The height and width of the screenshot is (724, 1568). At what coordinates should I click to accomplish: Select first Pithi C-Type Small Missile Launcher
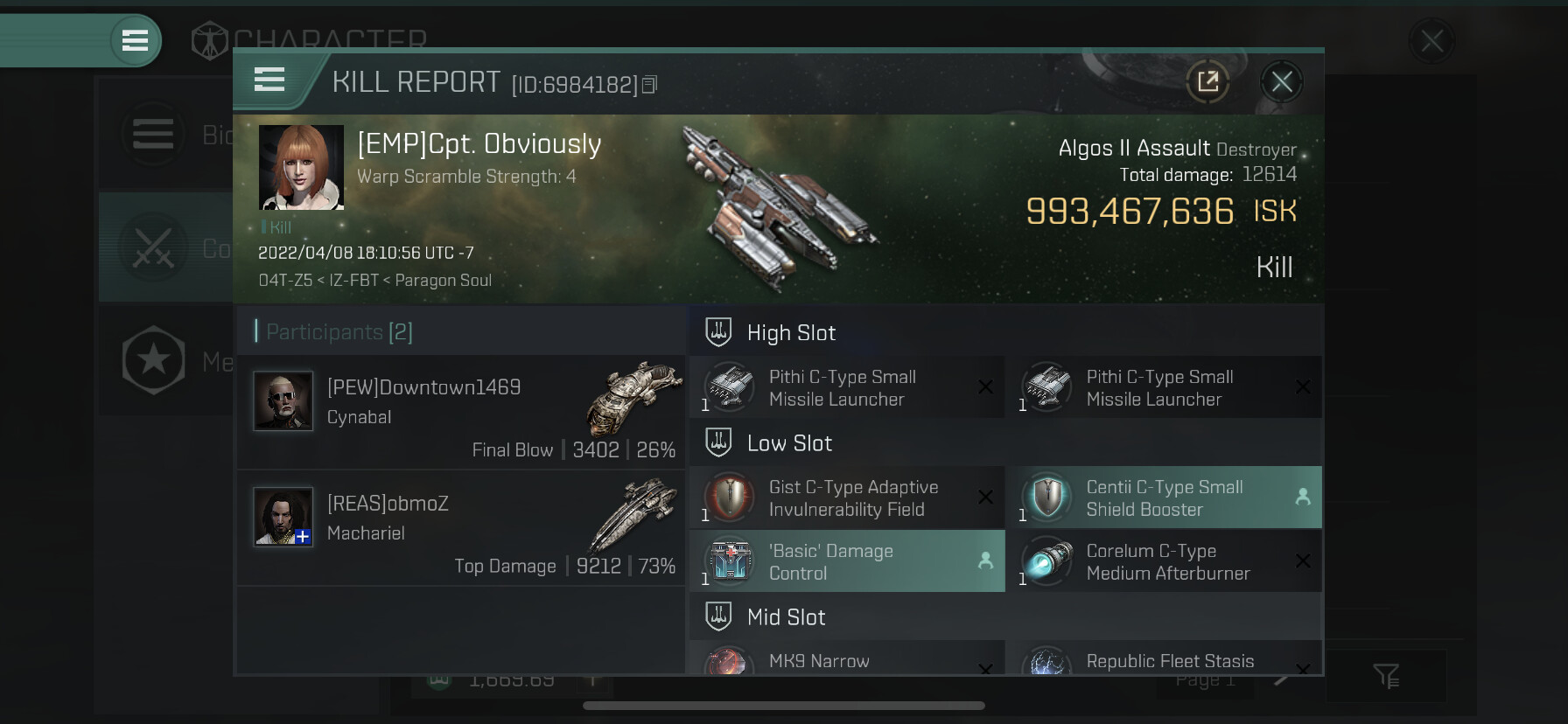tap(847, 387)
